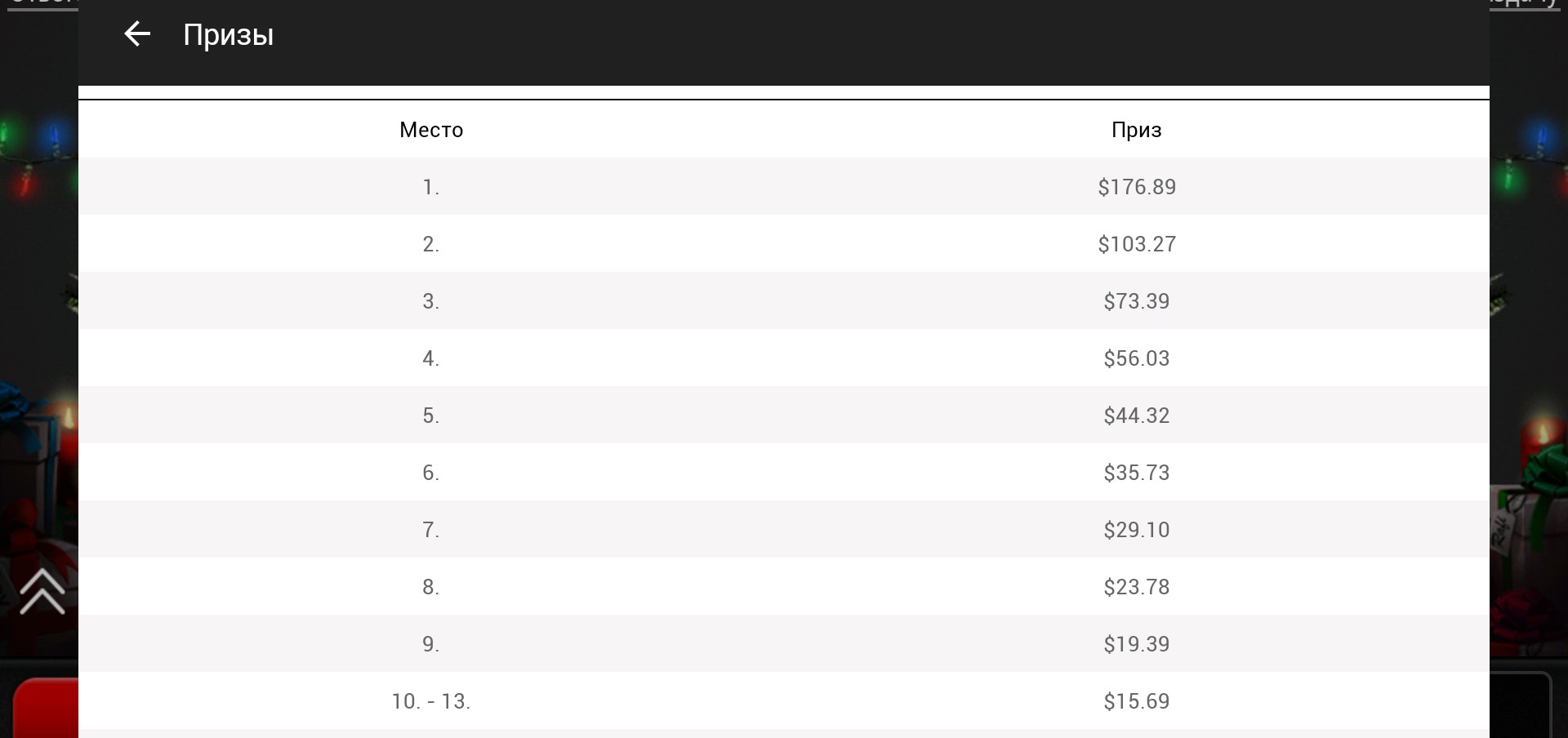Select the Приз column header

point(1137,130)
